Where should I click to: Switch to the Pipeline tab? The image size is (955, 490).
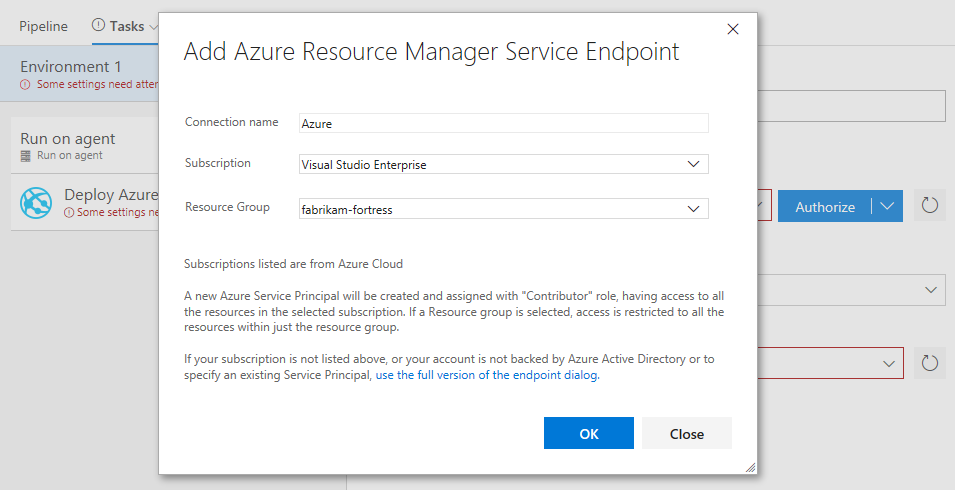[43, 26]
